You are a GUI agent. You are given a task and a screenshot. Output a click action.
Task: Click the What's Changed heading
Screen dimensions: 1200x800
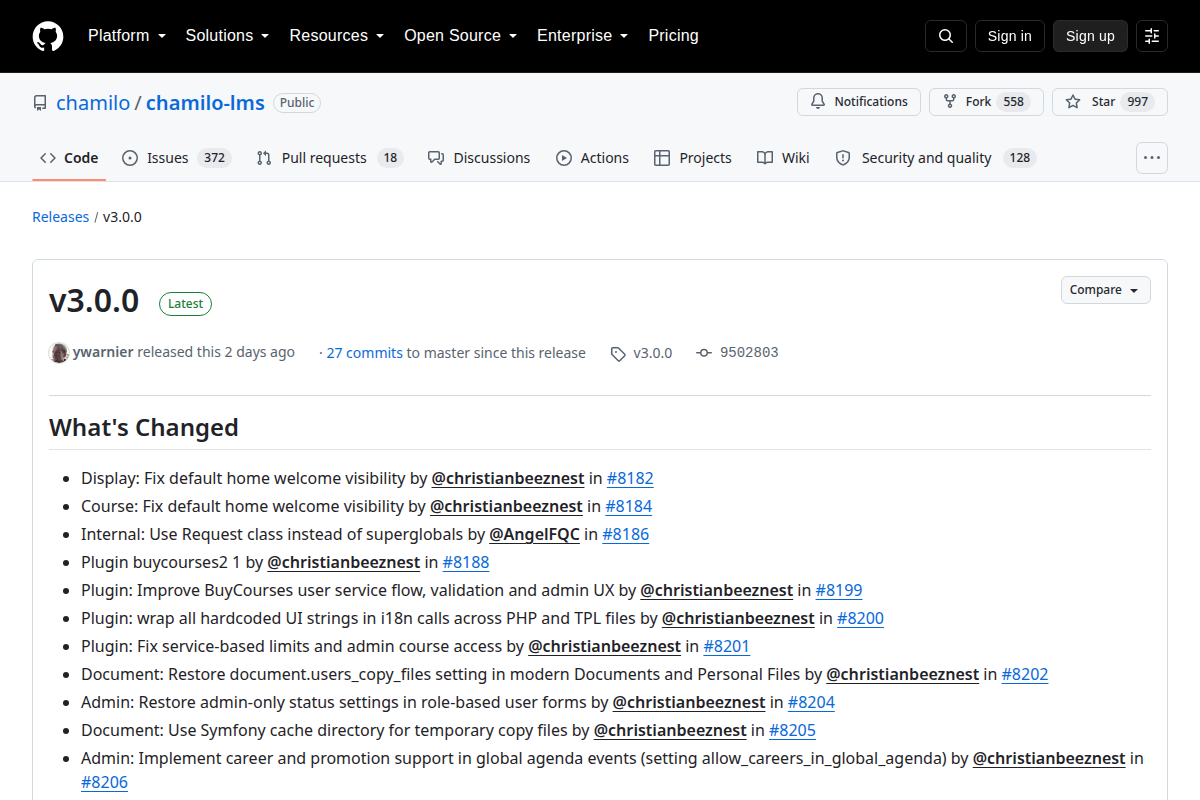point(144,427)
